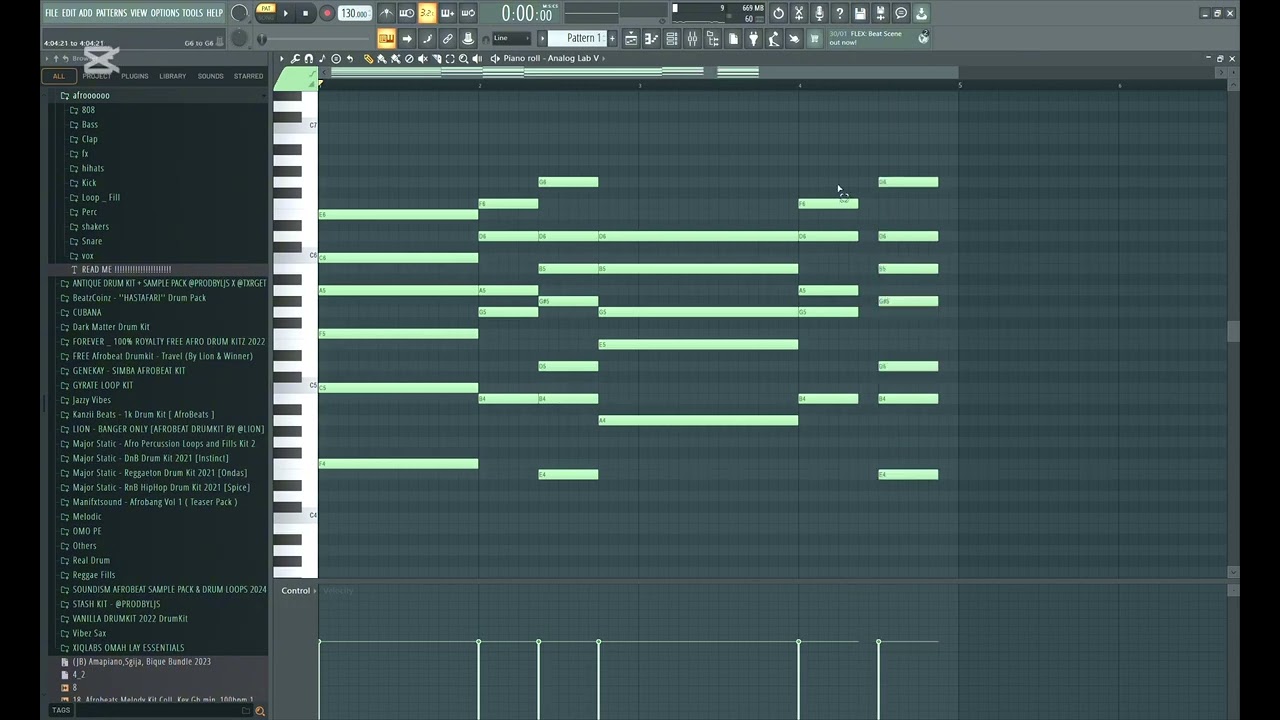Select the Playback scrub speaker tool
The width and height of the screenshot is (1280, 720).
click(477, 58)
